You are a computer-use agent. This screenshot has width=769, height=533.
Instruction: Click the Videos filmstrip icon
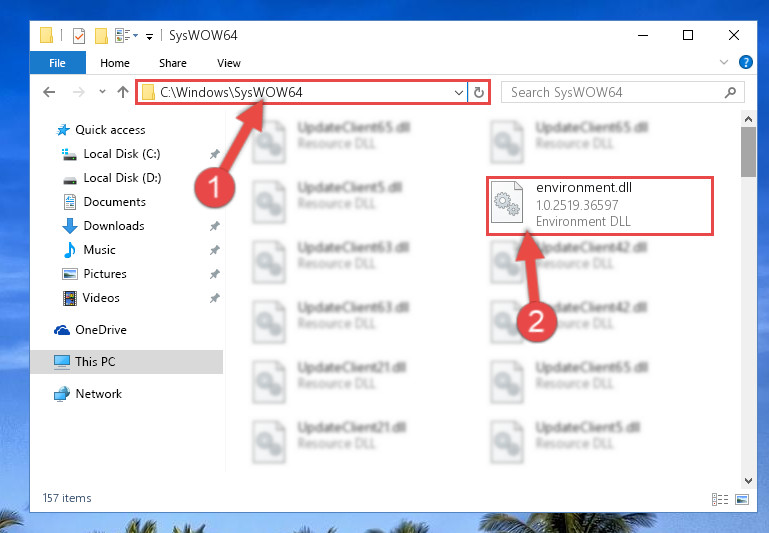[70, 298]
